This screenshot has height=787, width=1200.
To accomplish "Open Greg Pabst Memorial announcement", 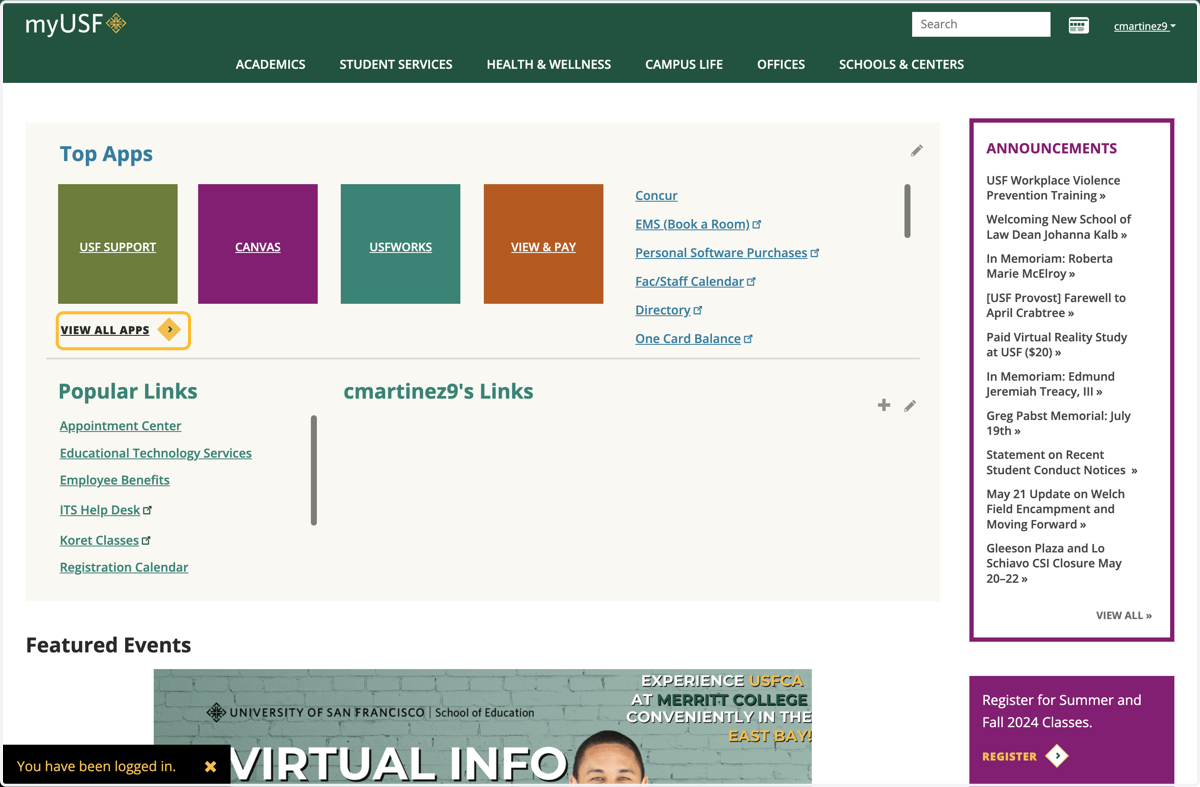I will (1058, 423).
